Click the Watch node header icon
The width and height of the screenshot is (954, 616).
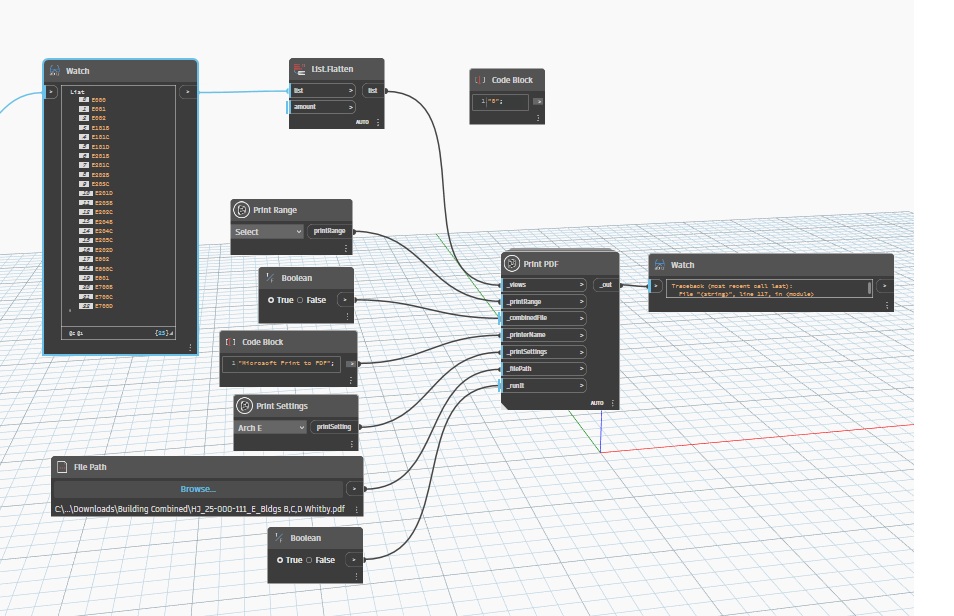point(55,70)
